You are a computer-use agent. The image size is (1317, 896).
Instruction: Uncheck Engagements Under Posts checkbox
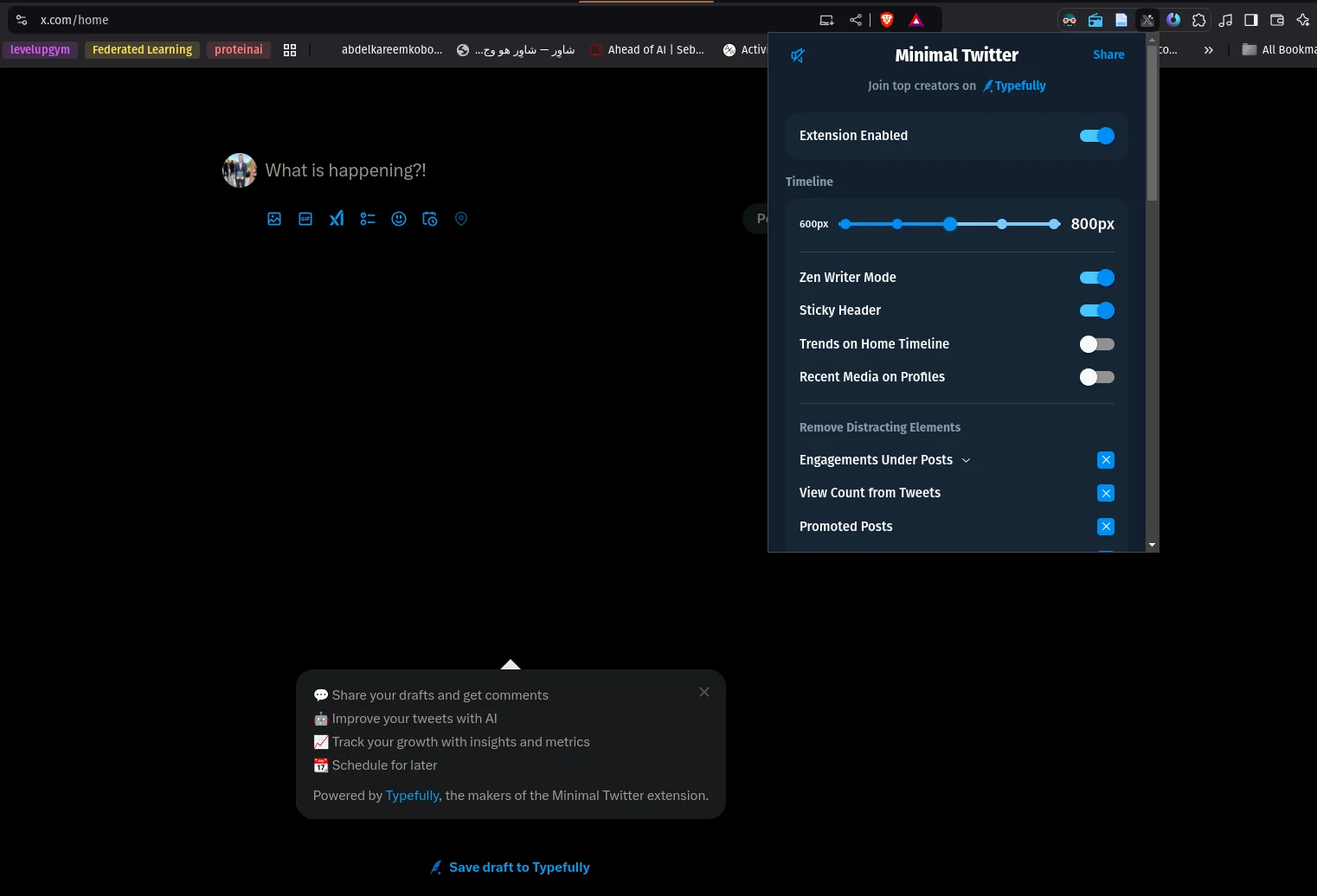tap(1106, 460)
